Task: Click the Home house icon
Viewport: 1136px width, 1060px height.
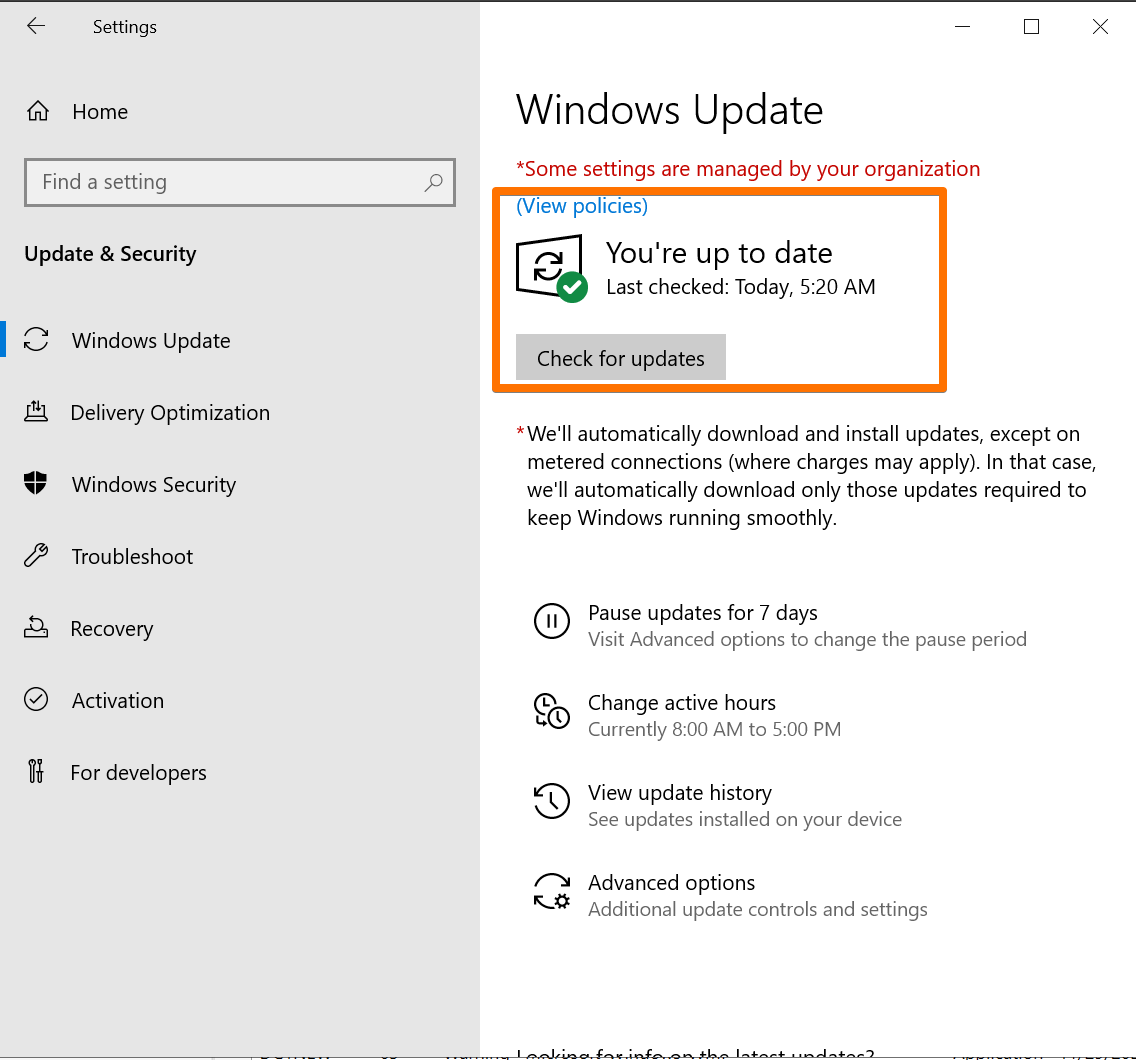Action: 37,111
